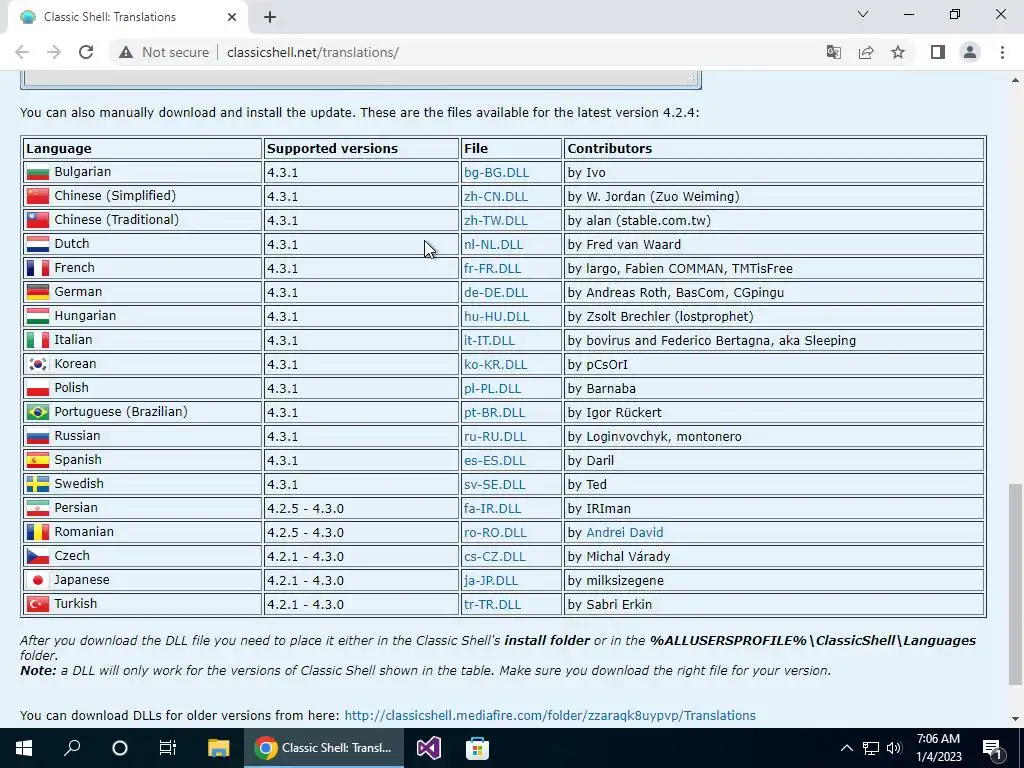Download the tr-TR.DLL file

(492, 605)
